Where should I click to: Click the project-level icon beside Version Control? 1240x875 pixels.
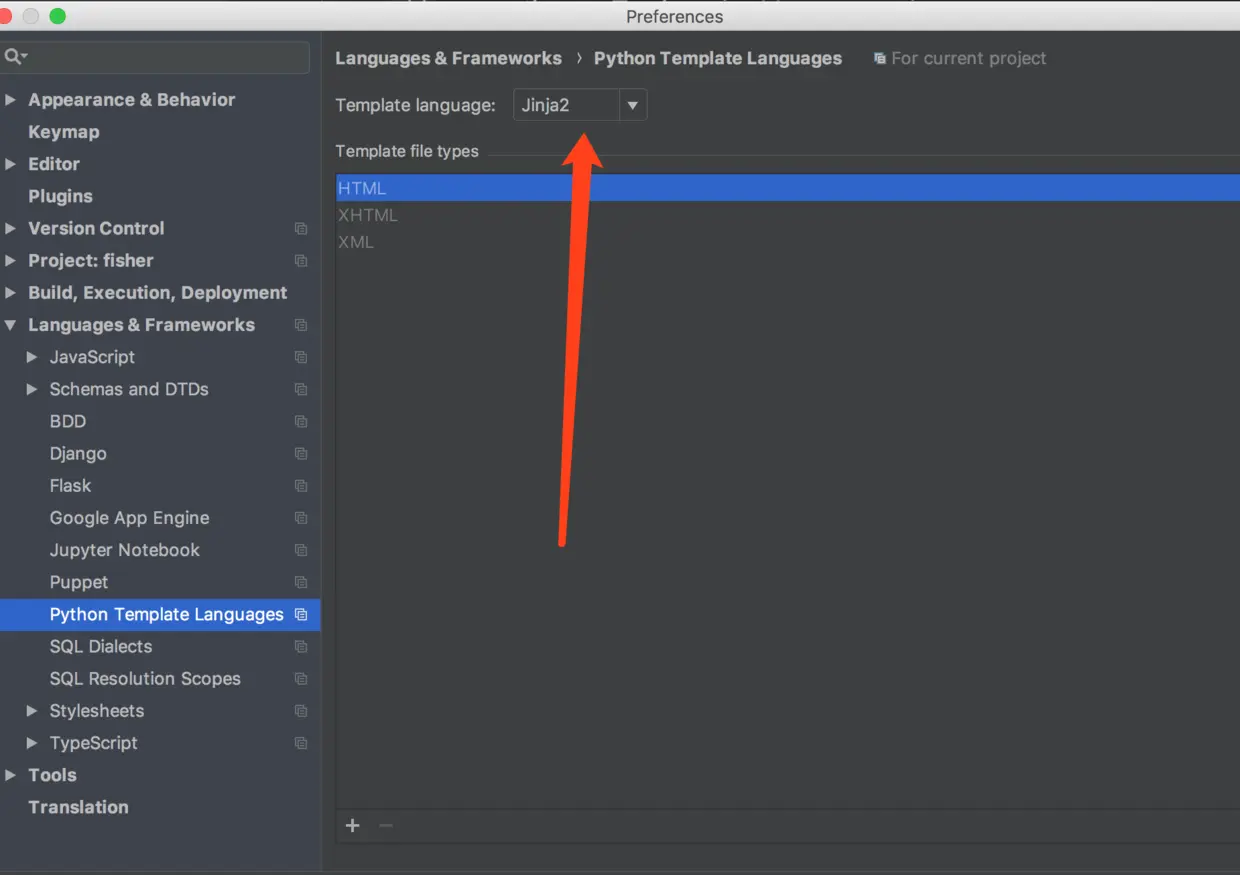(x=300, y=229)
